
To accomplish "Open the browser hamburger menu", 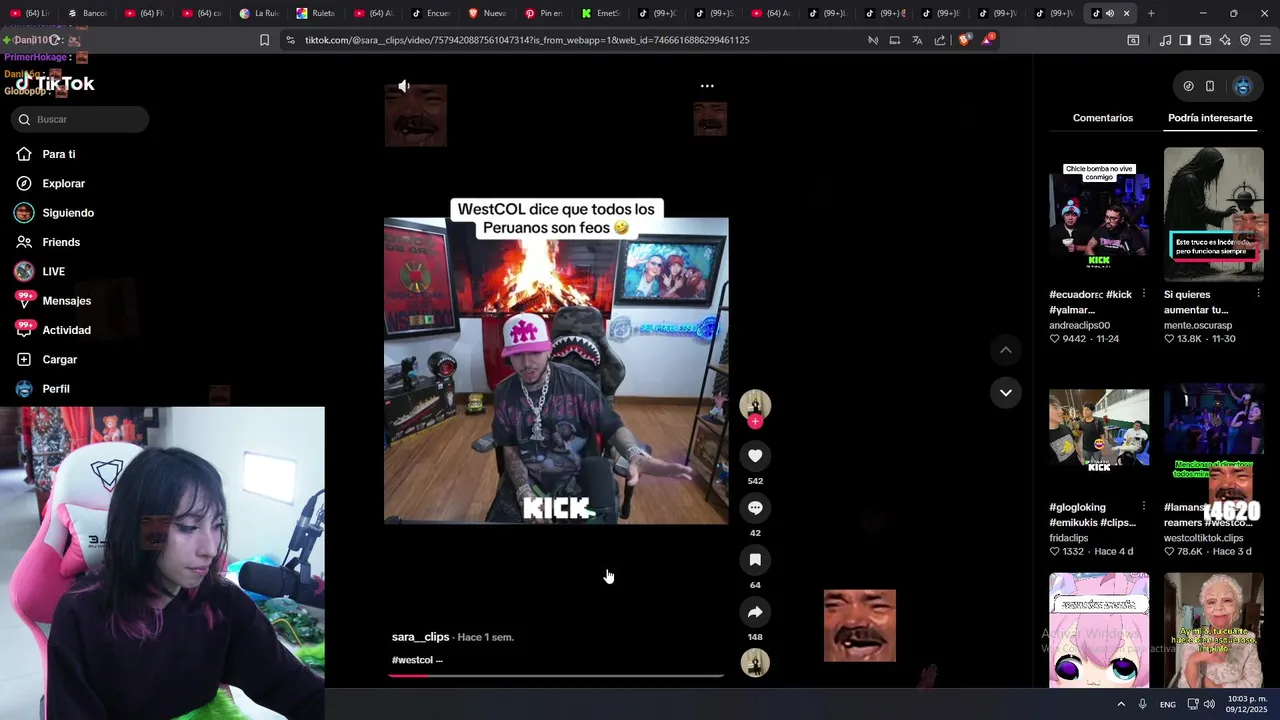I will click(1265, 40).
